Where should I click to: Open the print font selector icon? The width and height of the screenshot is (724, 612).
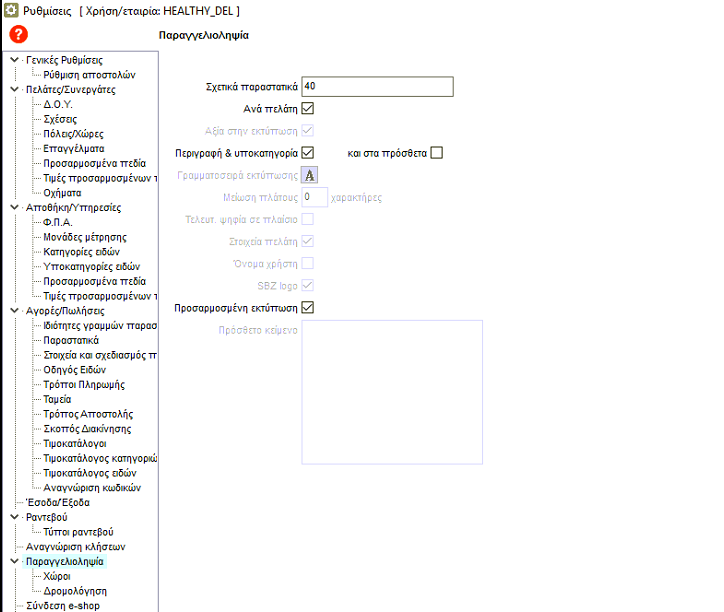[x=309, y=175]
